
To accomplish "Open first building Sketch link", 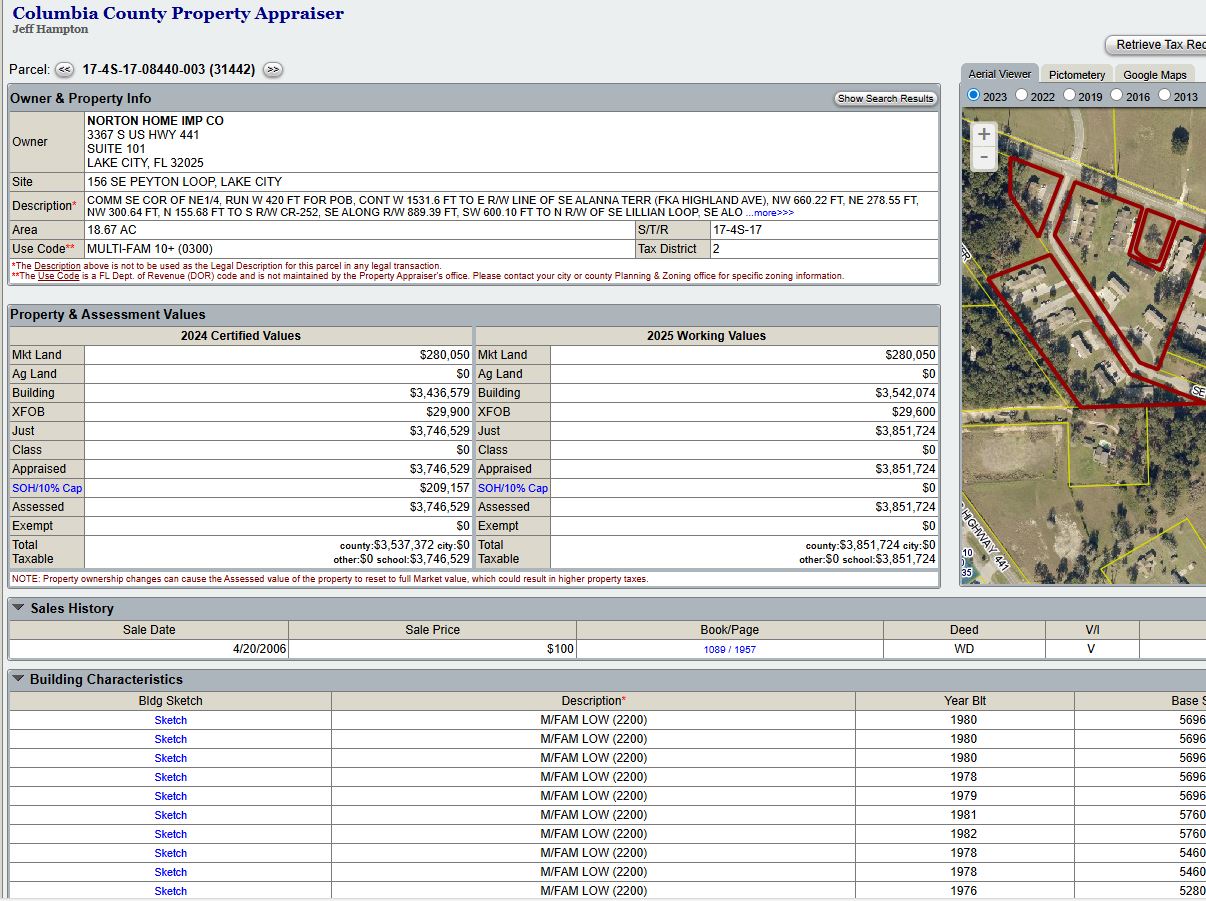I will [170, 720].
